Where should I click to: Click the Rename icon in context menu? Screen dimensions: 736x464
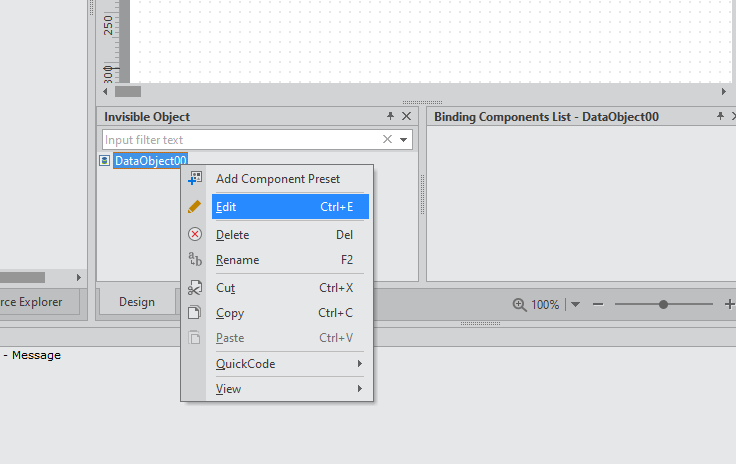[195, 259]
